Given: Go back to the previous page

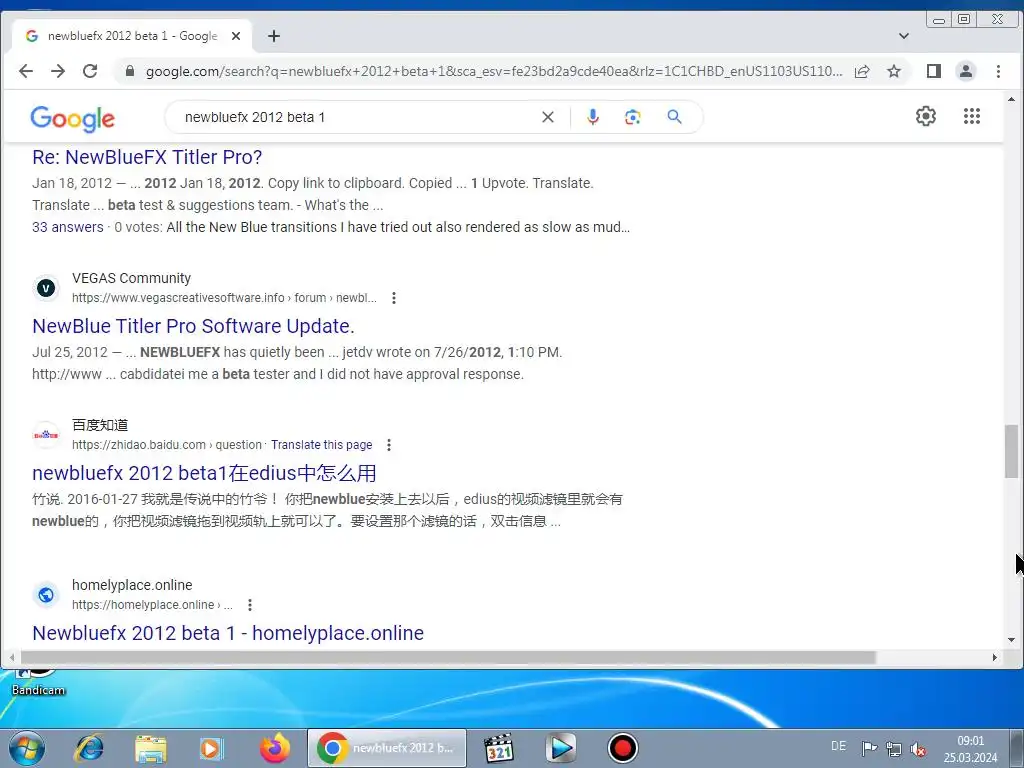Looking at the screenshot, I should click(25, 71).
